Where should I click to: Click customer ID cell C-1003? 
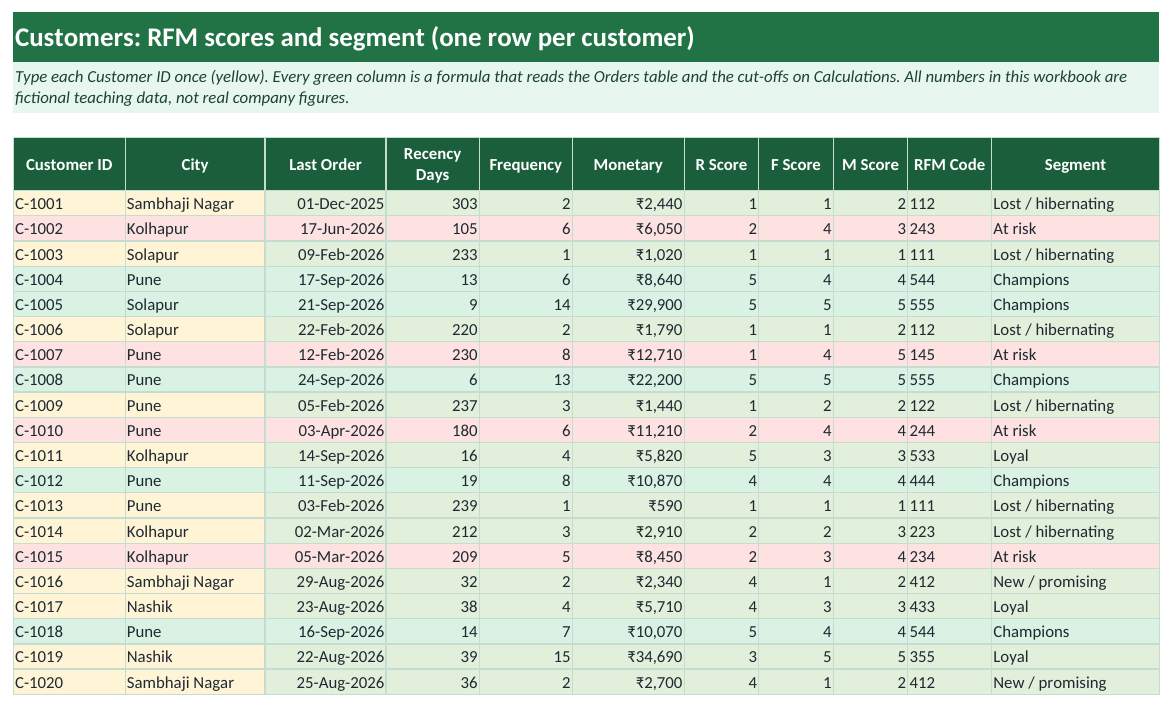pyautogui.click(x=70, y=254)
